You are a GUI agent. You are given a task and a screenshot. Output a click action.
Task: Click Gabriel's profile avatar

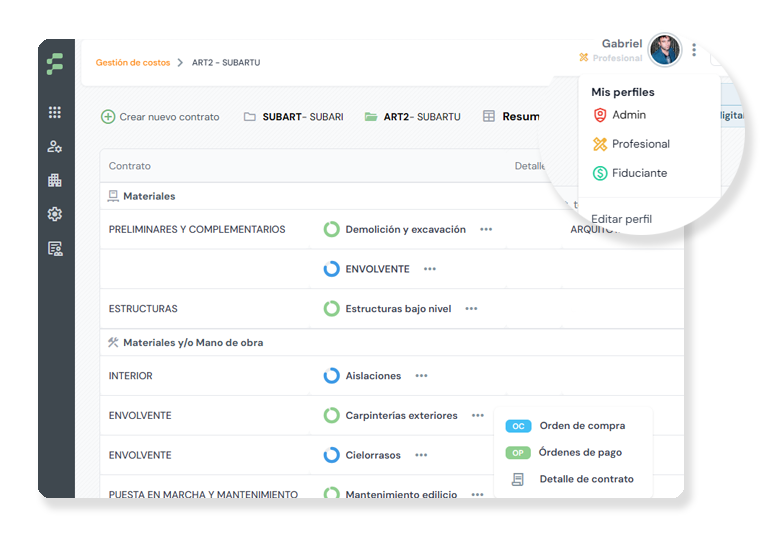(x=664, y=50)
